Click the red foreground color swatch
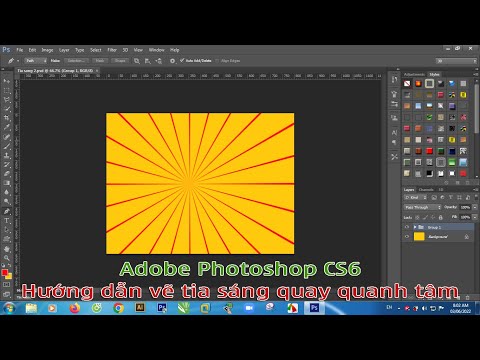The height and width of the screenshot is (360, 480). click(4, 272)
